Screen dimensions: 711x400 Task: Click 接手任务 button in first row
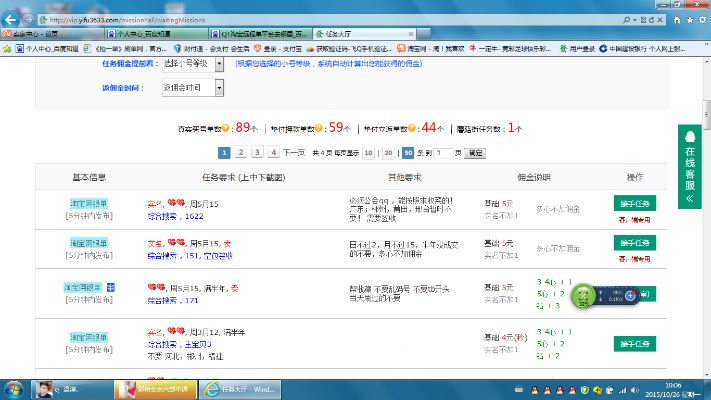click(634, 203)
